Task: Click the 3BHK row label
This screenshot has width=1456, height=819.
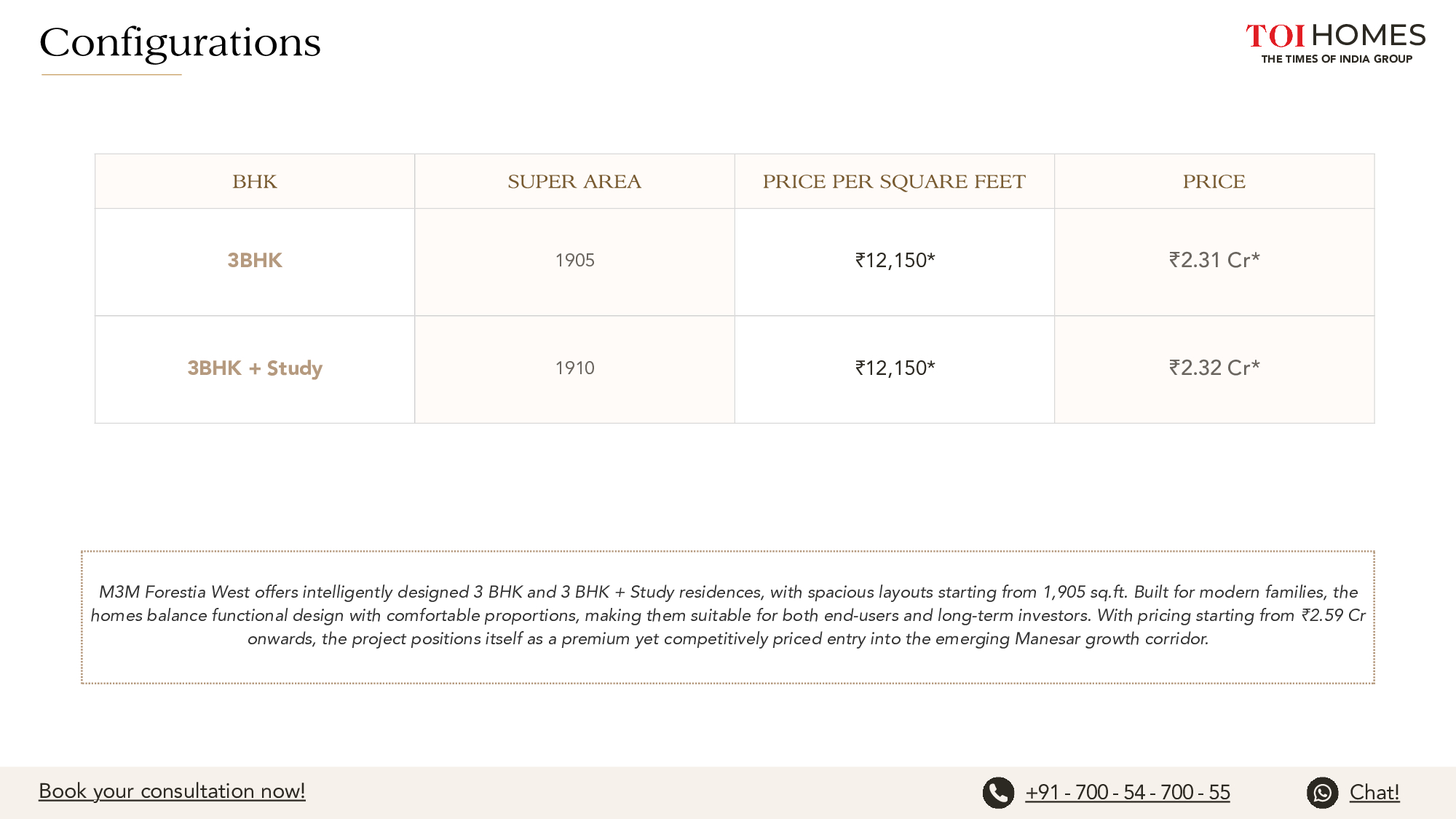Action: pos(254,260)
